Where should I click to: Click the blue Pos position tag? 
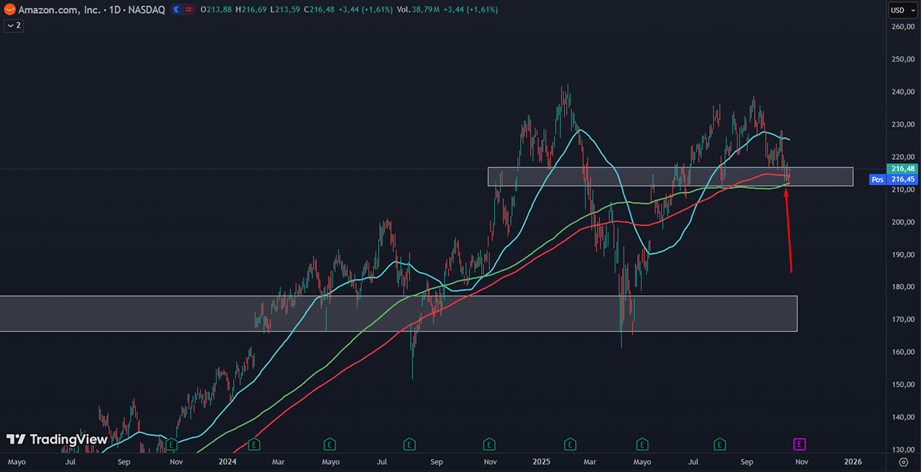(878, 180)
